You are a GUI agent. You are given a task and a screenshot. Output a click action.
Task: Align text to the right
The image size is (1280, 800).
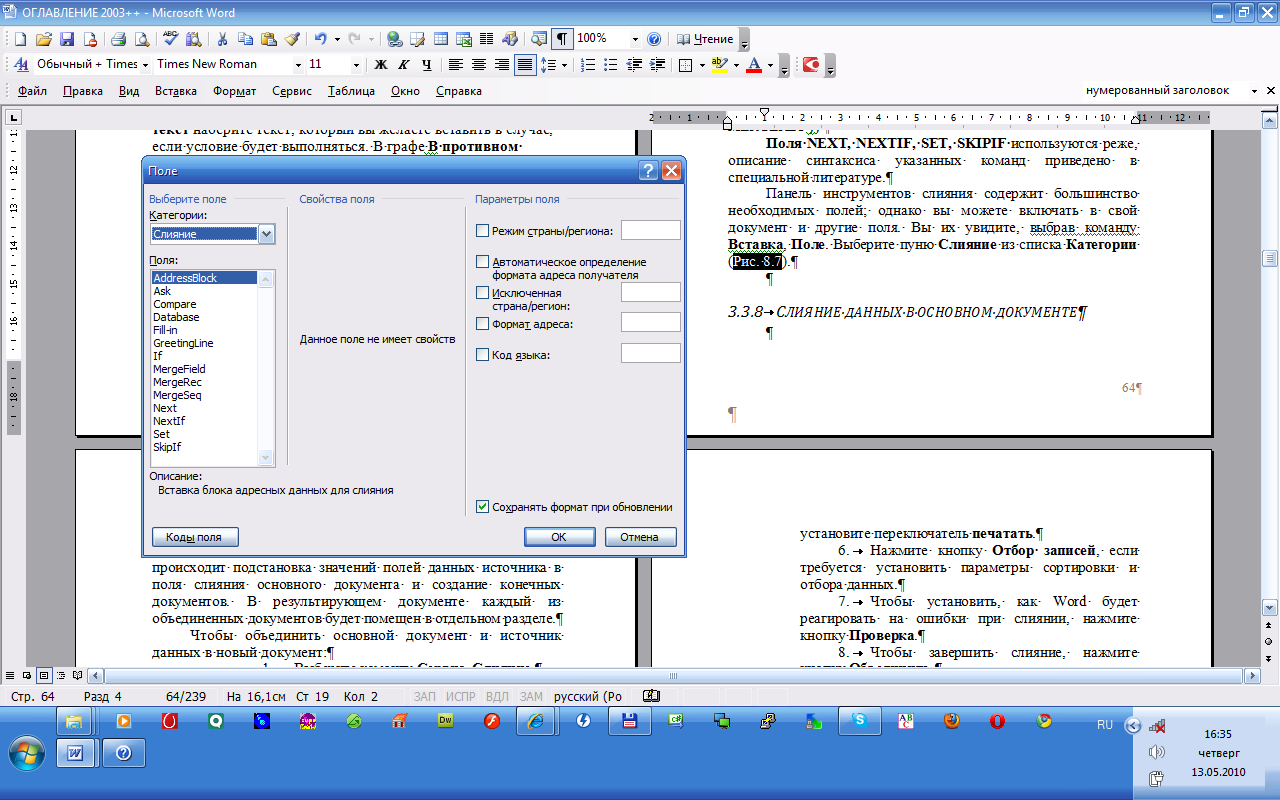click(x=502, y=64)
